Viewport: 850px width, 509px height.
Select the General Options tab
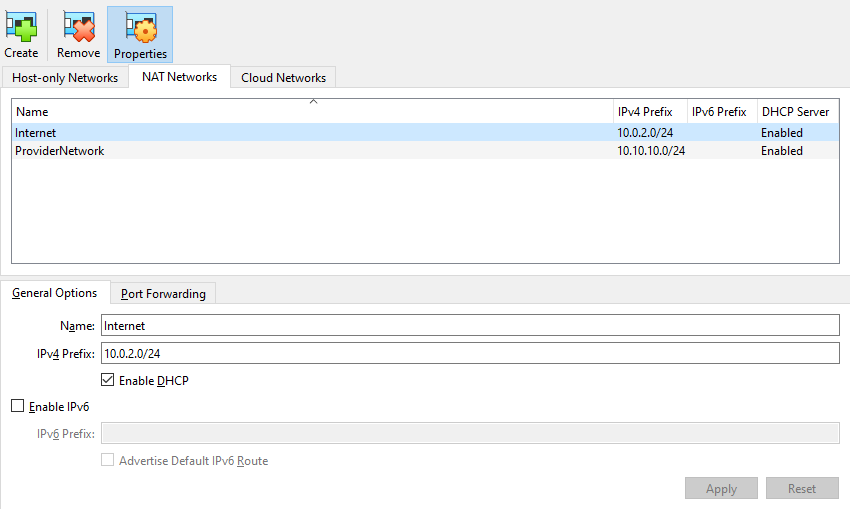pyautogui.click(x=55, y=293)
